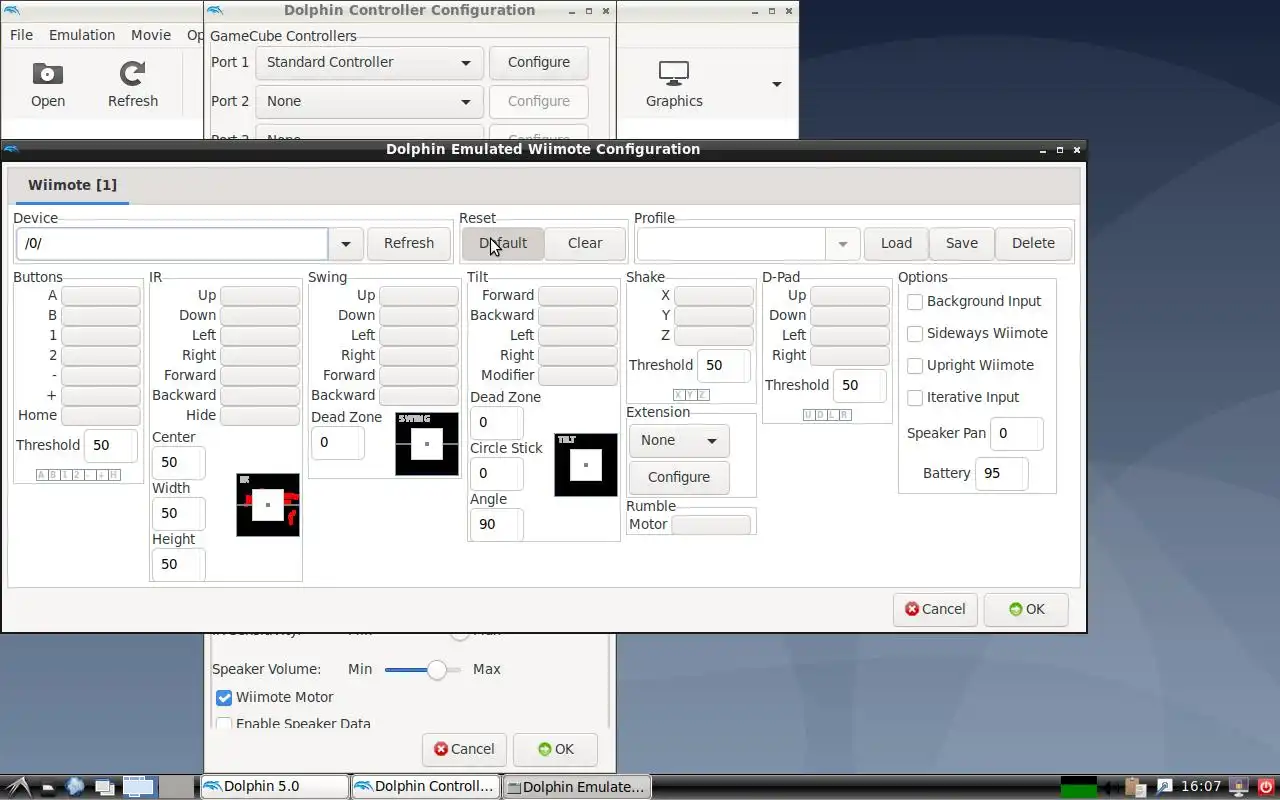Click the red power icon in system tray
The image size is (1280, 800).
[1265, 787]
